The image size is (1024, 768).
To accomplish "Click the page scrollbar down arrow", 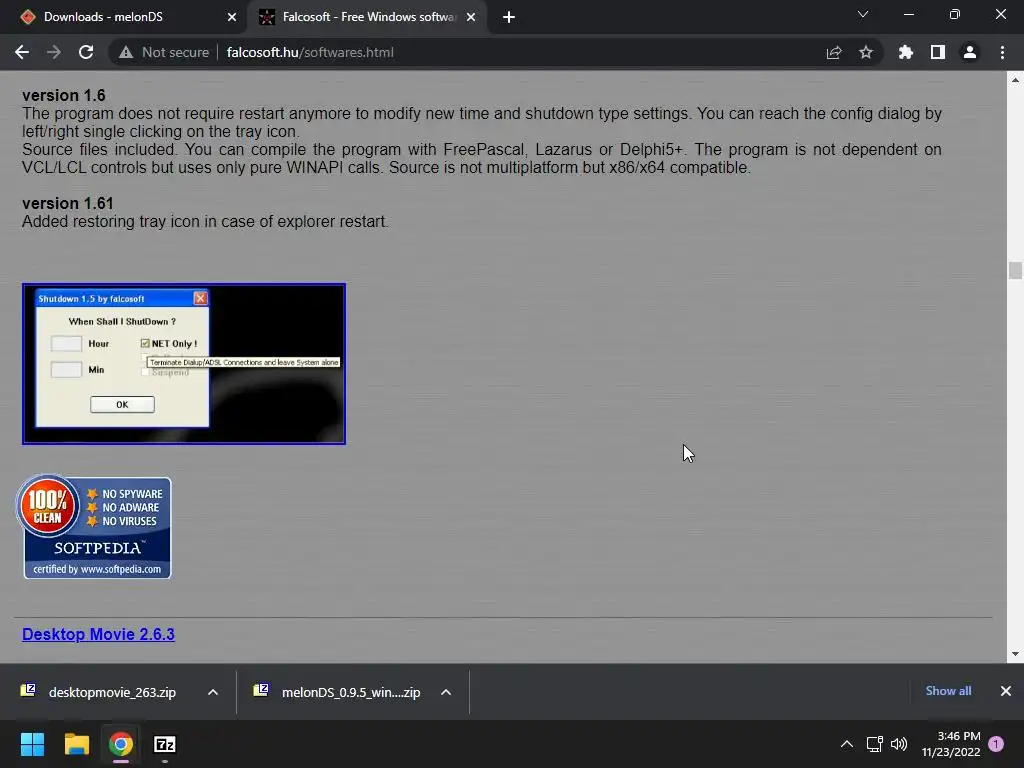I will point(1015,654).
